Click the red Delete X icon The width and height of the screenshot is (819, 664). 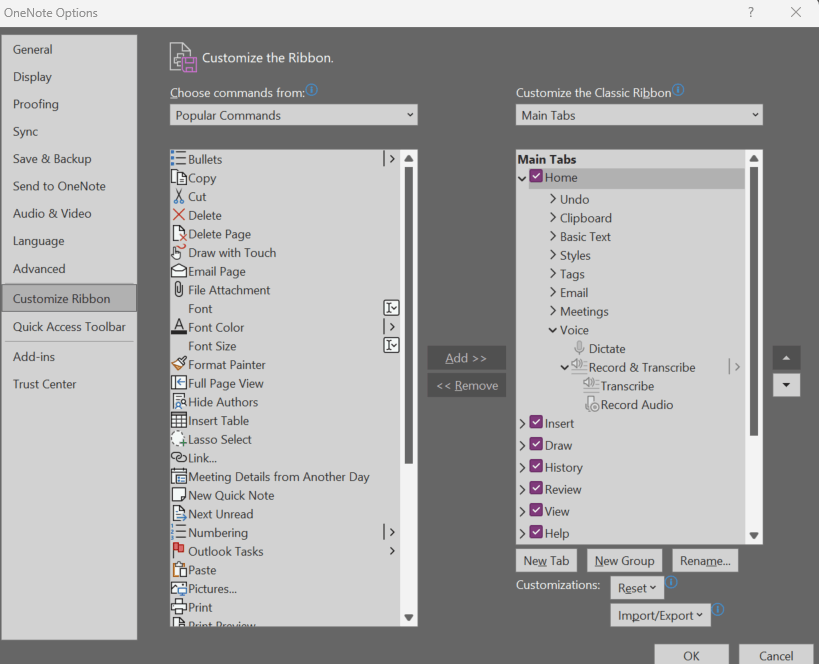click(x=179, y=215)
